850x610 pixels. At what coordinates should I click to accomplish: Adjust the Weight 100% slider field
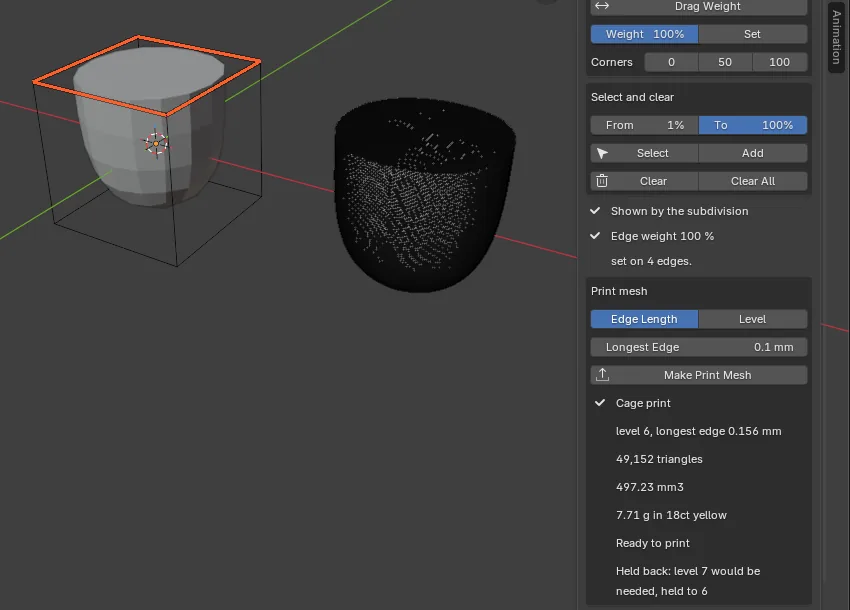point(644,34)
